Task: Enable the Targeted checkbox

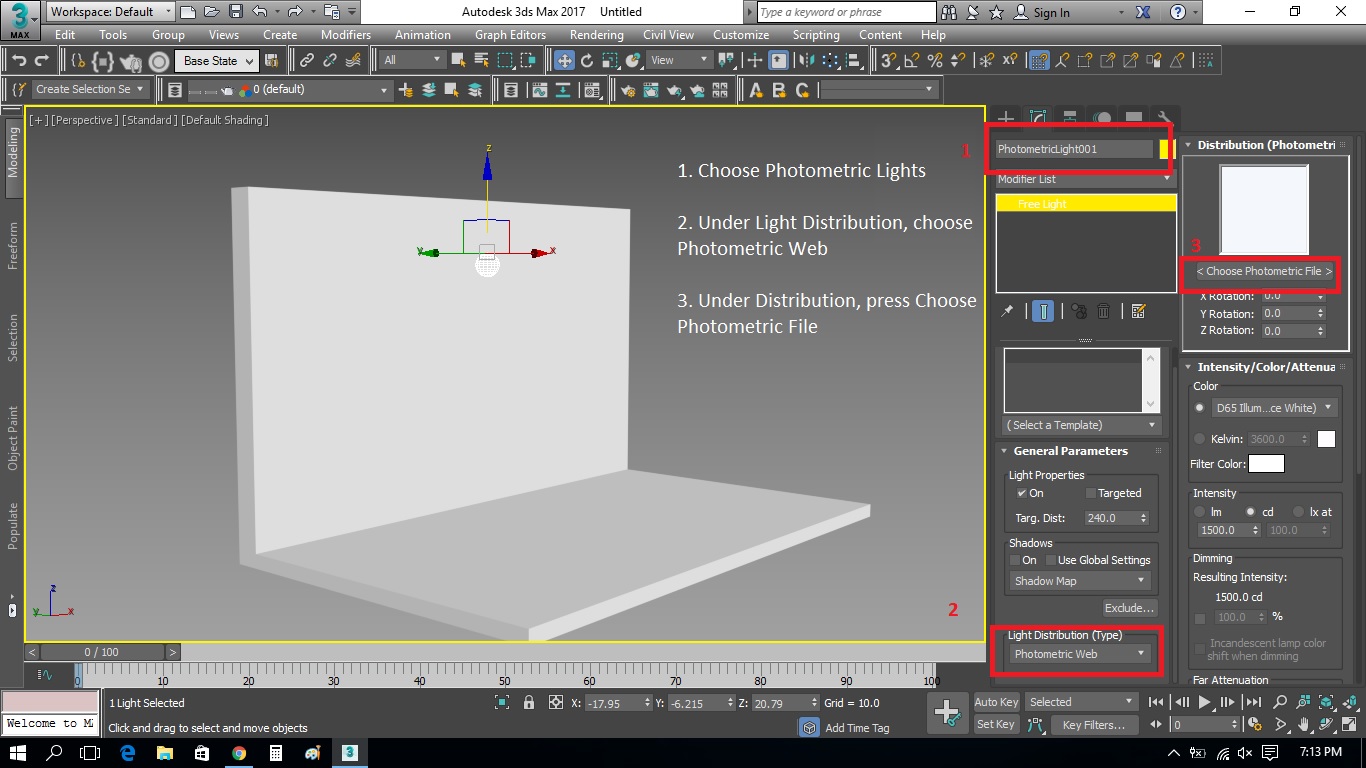Action: pyautogui.click(x=1092, y=493)
